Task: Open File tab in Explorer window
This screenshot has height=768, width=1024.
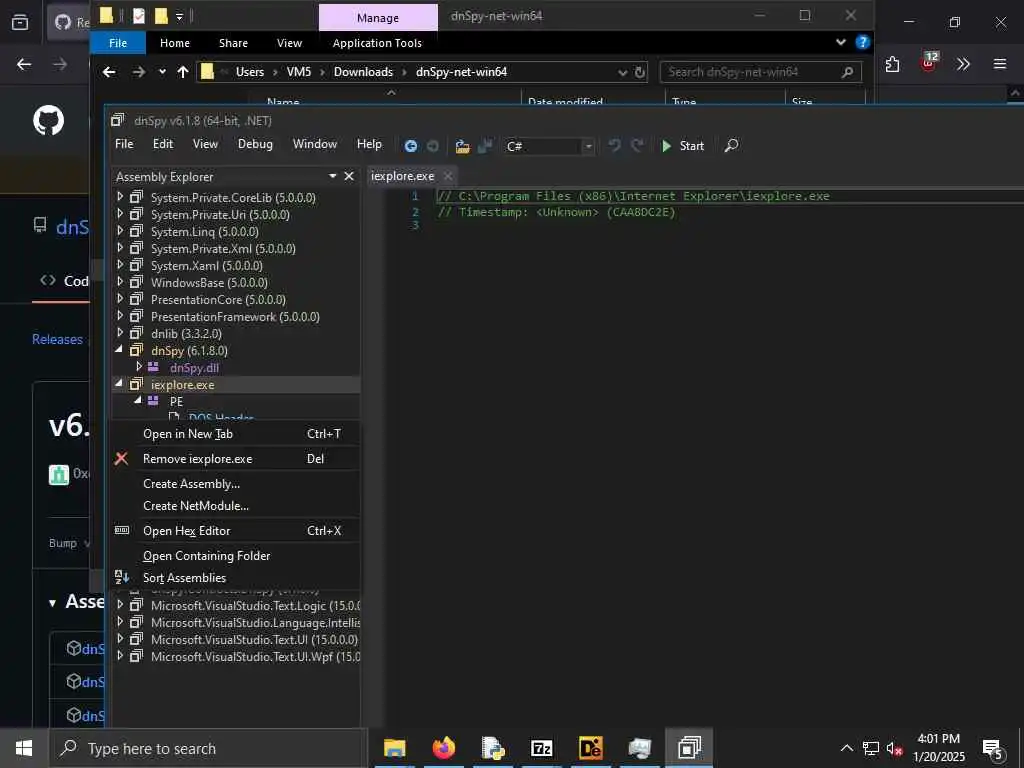Action: click(118, 43)
